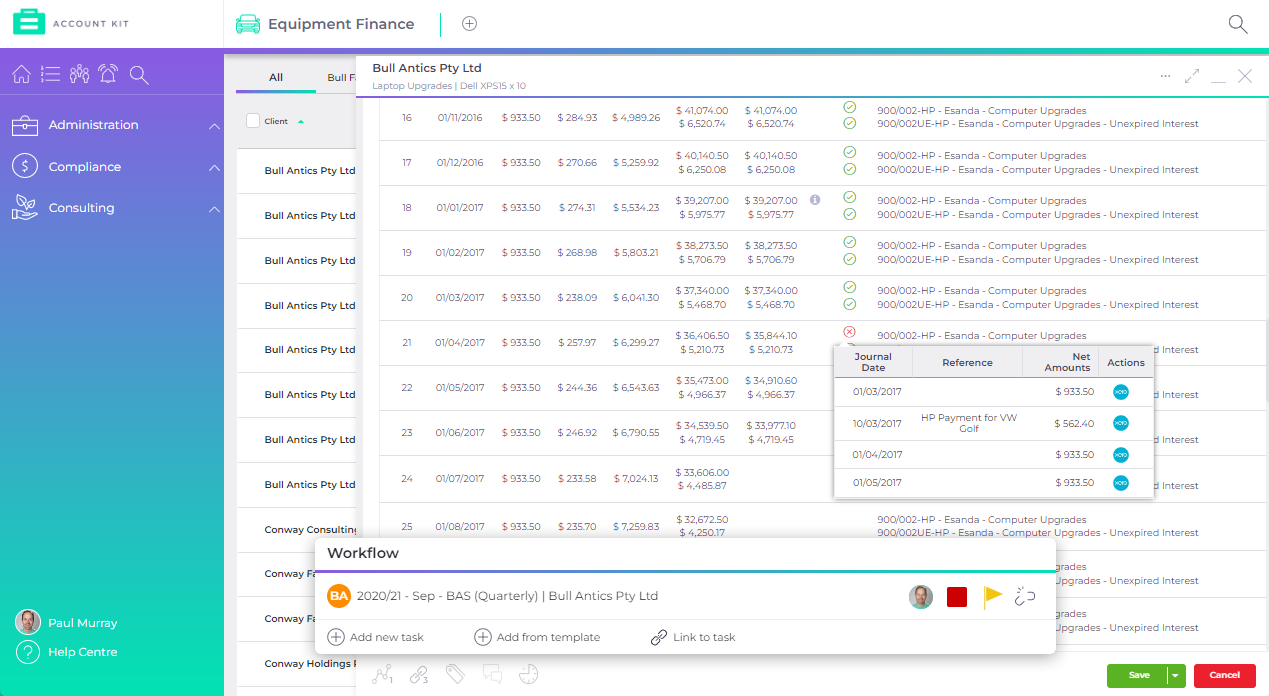1269x696 pixels.
Task: Toggle Client column sort arrow
Action: coord(301,121)
